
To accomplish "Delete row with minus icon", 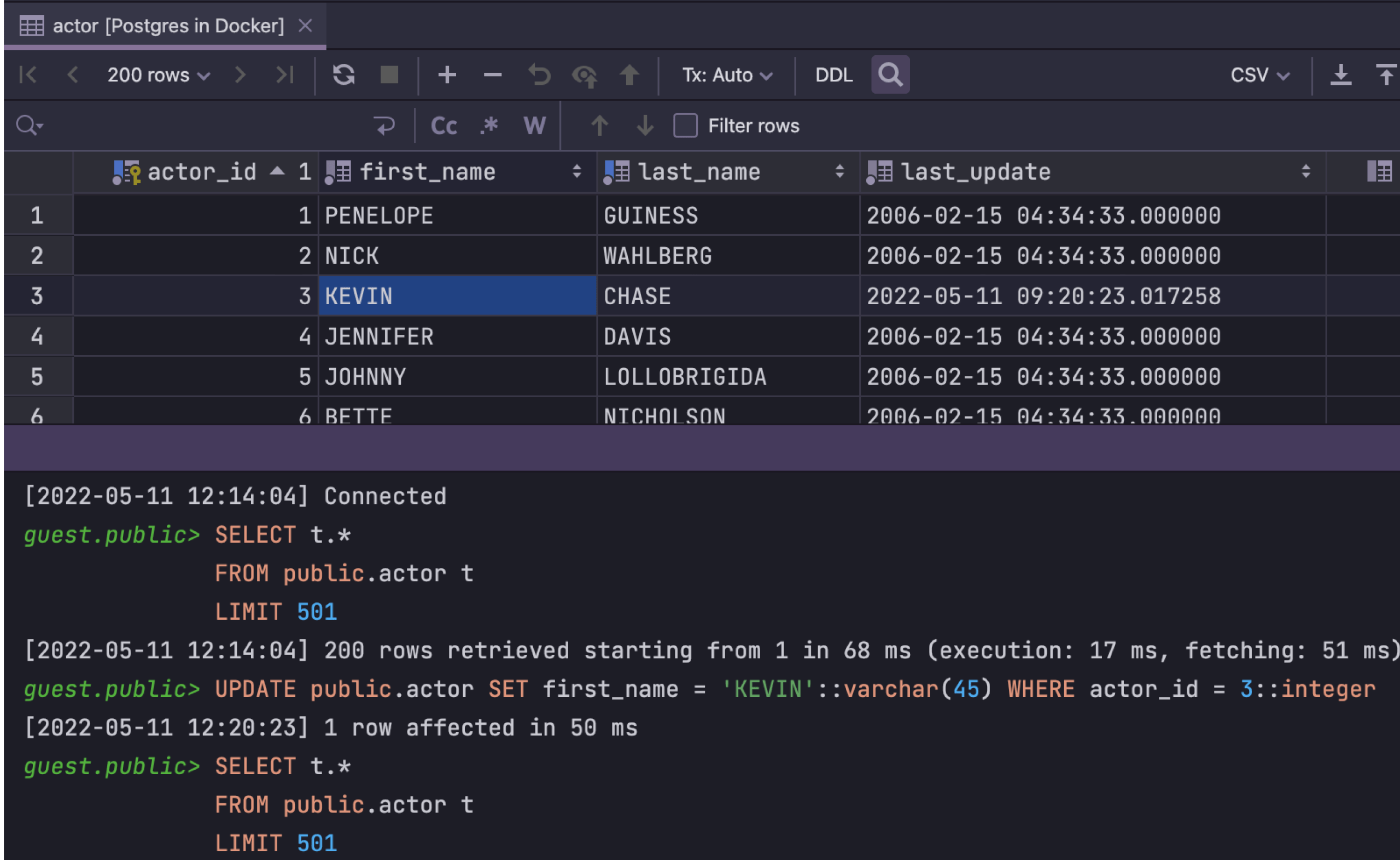I will coord(492,74).
